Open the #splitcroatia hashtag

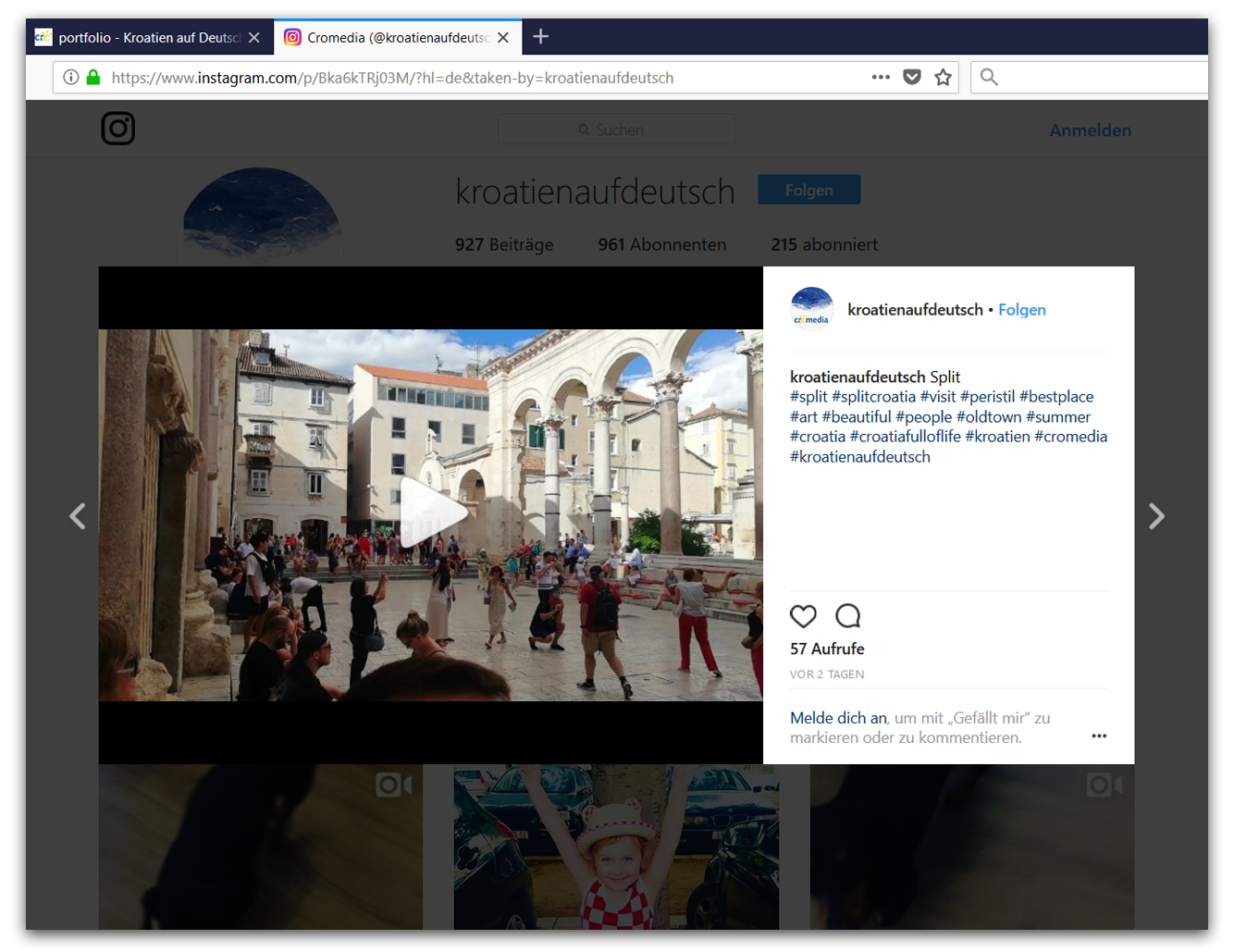[873, 397]
